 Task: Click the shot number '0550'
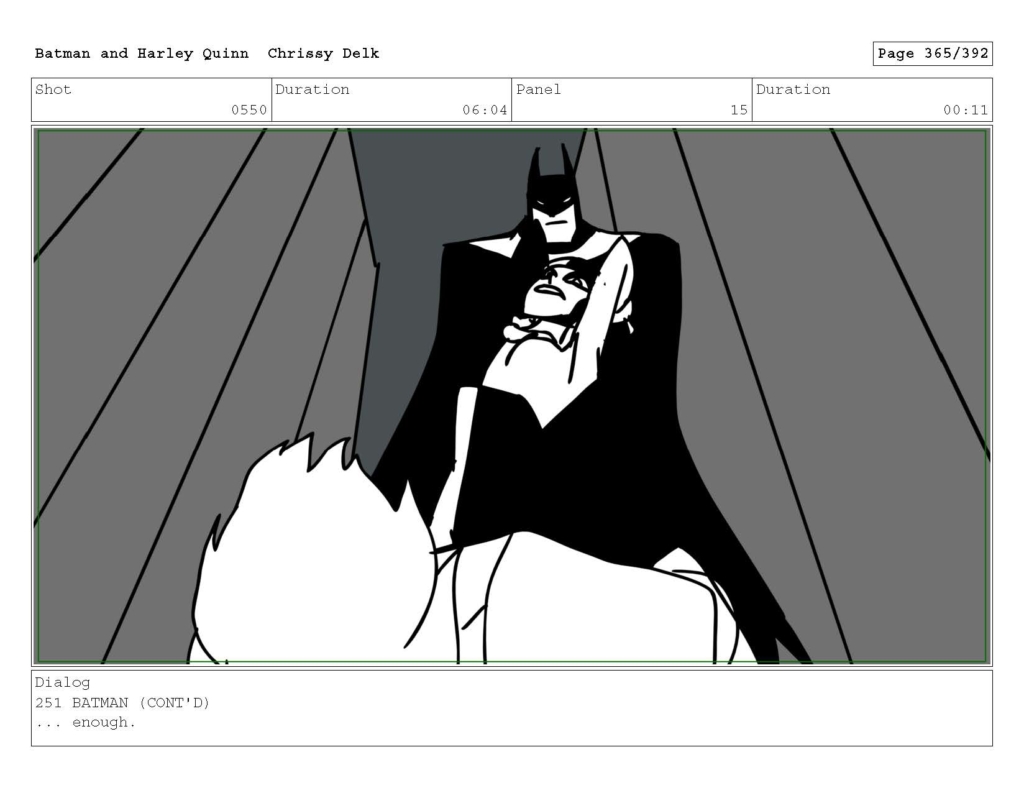click(249, 110)
